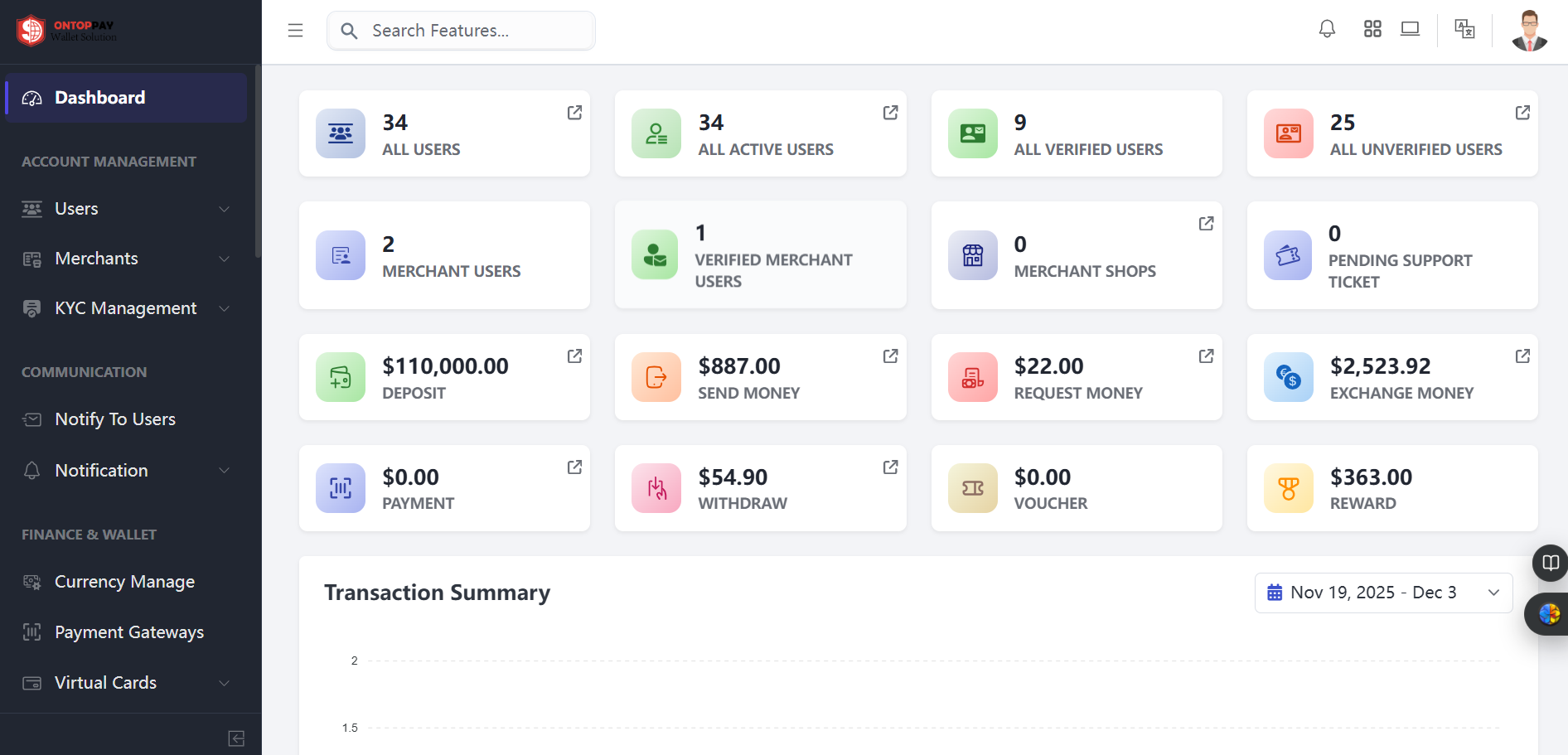Click the language translate icon

[x=1464, y=30]
